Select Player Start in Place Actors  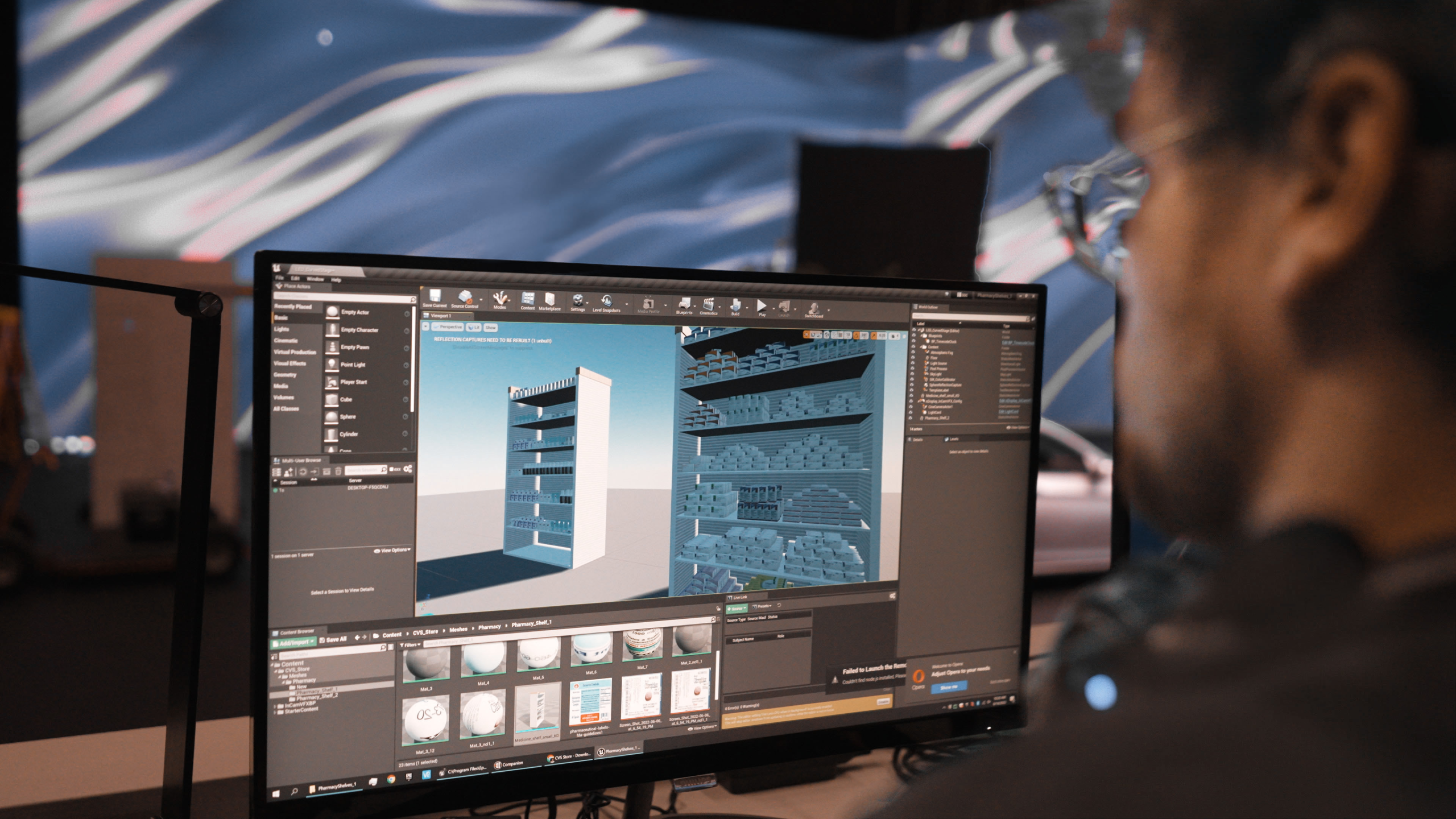[366, 382]
